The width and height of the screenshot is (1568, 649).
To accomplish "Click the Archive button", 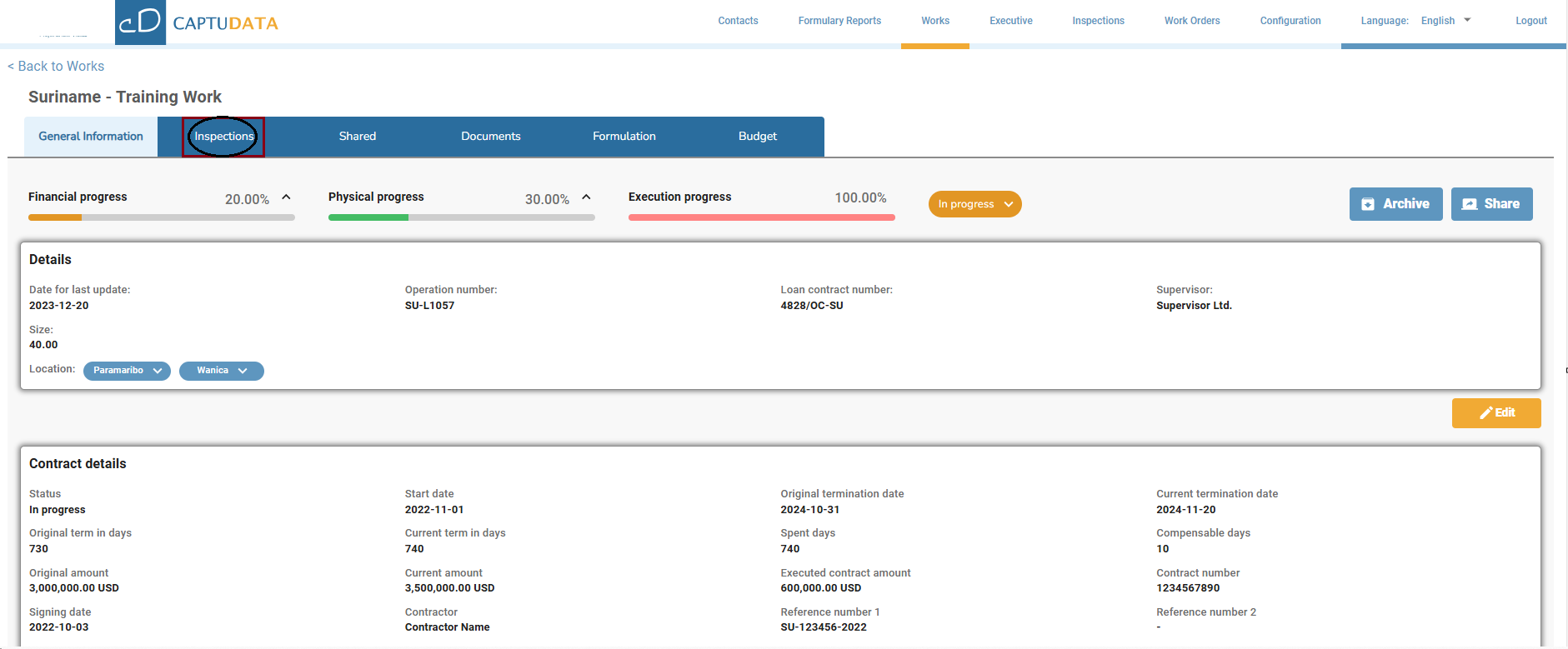I will point(1395,204).
